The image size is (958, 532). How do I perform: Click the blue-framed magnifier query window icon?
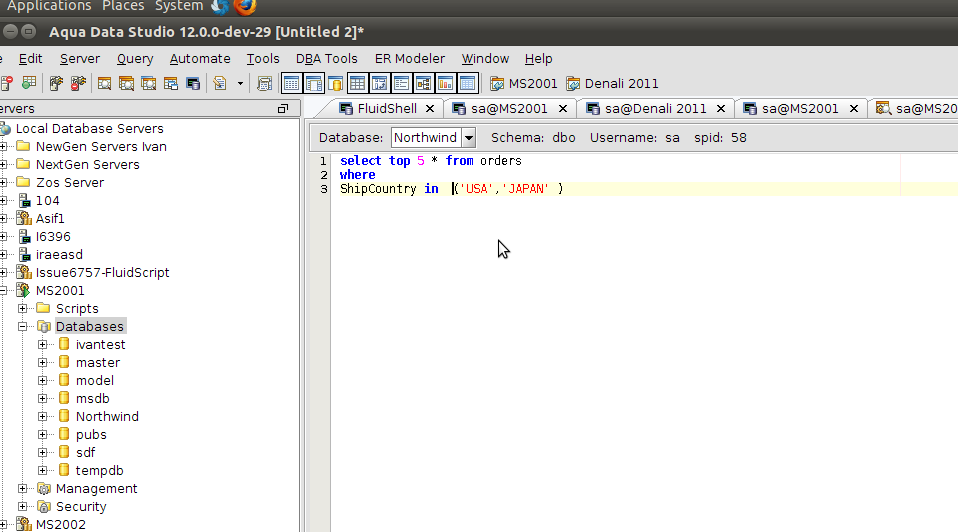[148, 83]
